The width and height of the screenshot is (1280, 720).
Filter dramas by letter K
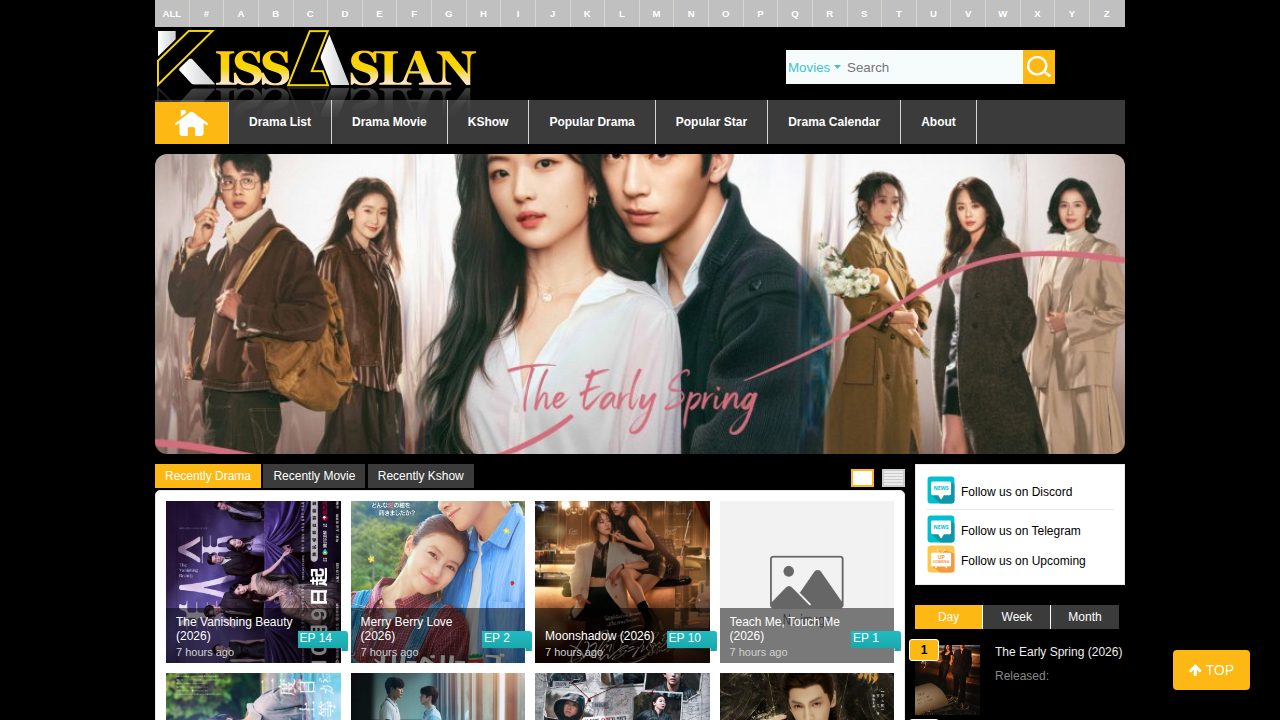587,13
